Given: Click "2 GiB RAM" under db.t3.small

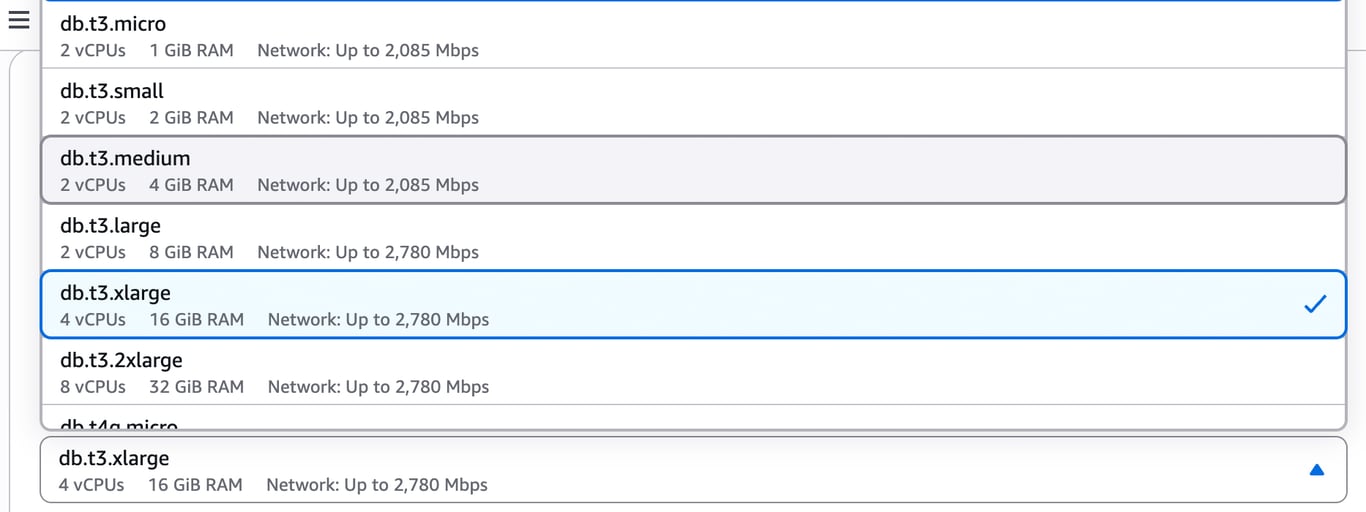Looking at the screenshot, I should coord(191,117).
